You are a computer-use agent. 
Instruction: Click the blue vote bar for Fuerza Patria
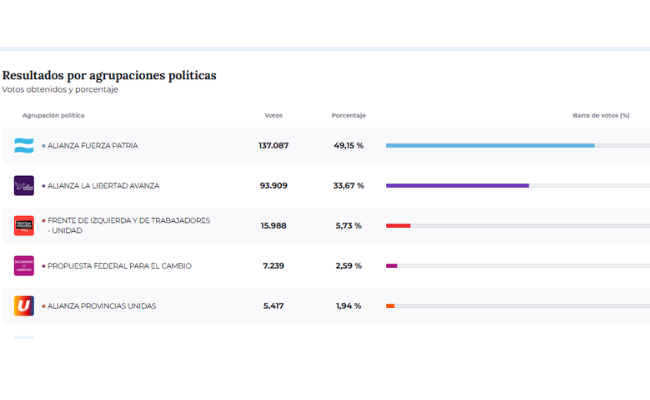490,146
